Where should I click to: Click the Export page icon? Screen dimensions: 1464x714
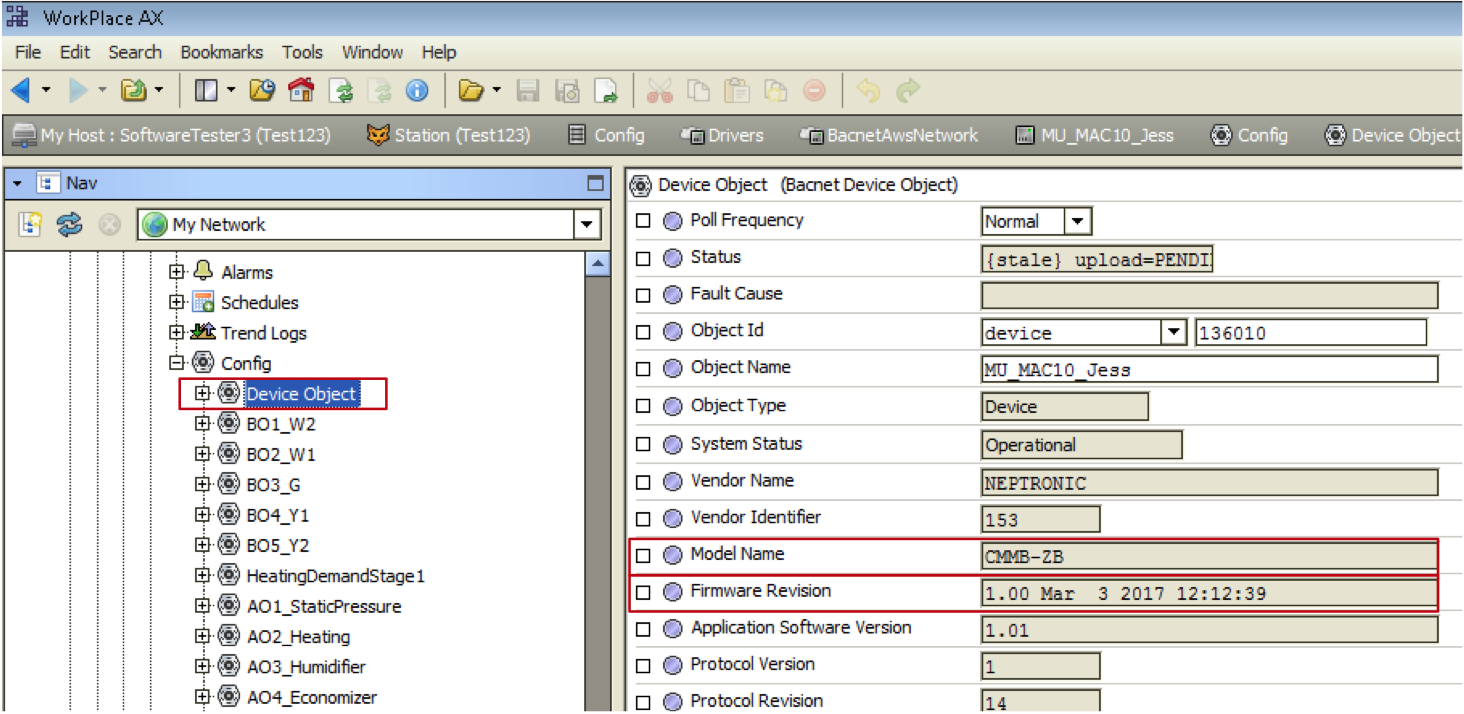pyautogui.click(x=606, y=91)
